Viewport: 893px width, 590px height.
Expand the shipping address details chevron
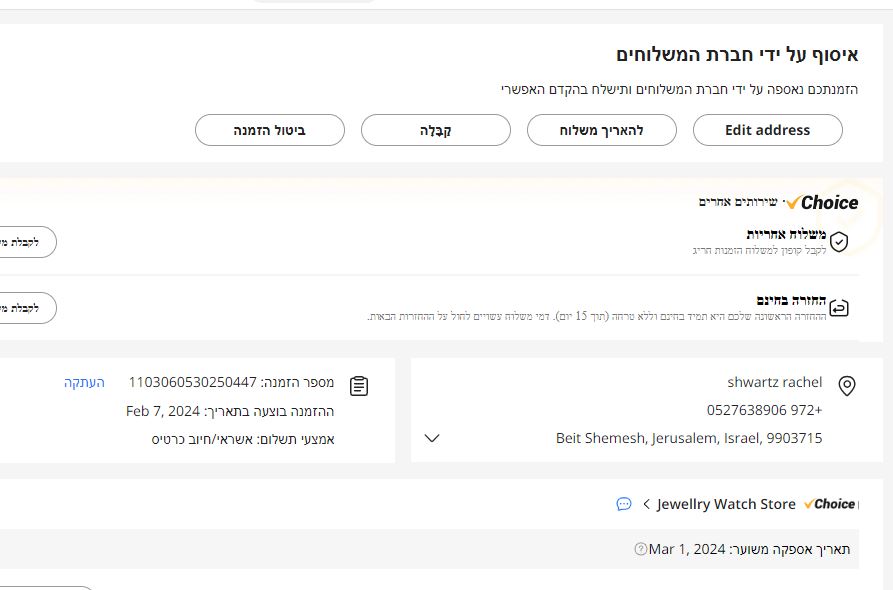point(432,438)
